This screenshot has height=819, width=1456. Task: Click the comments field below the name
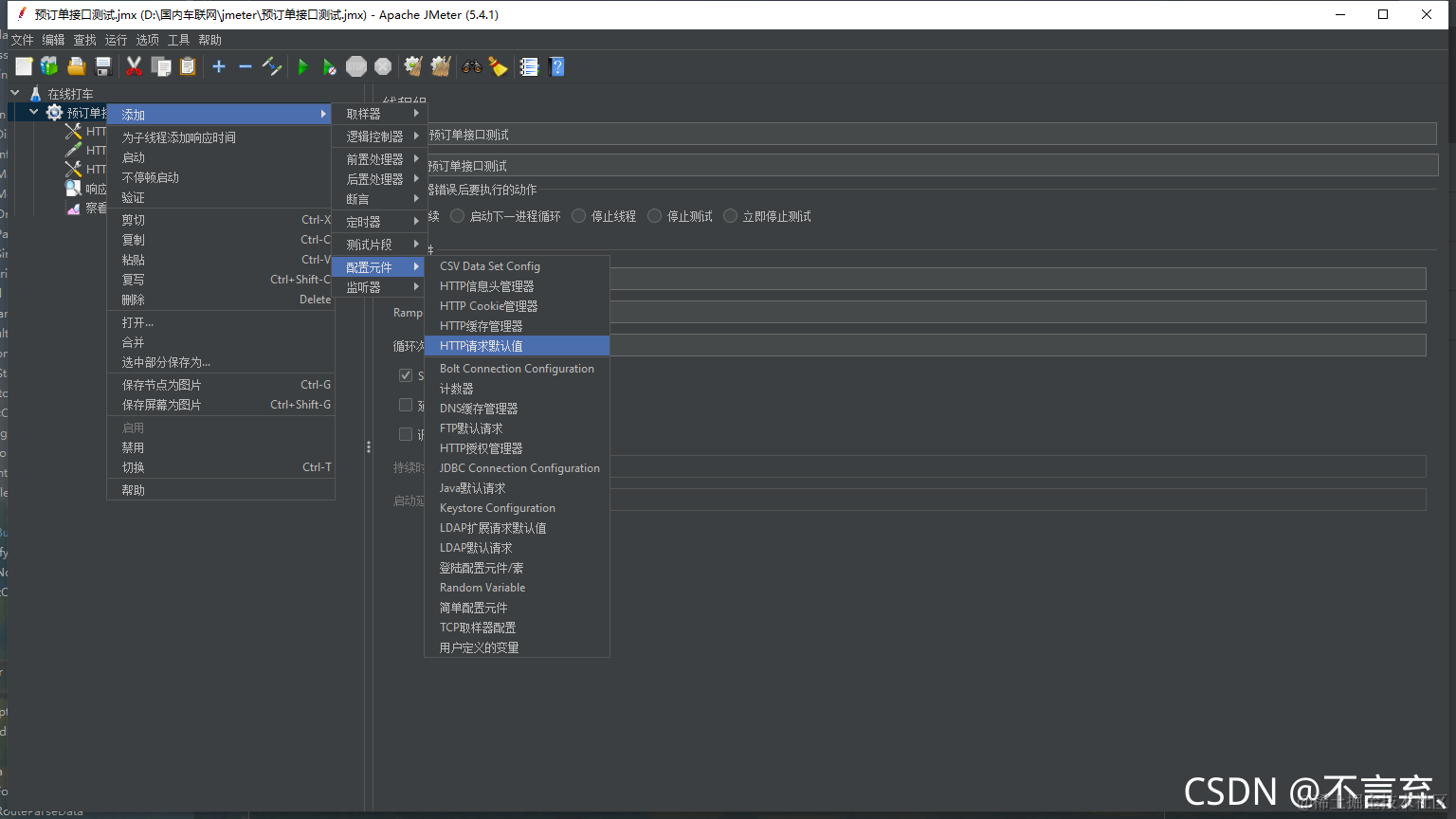point(930,166)
